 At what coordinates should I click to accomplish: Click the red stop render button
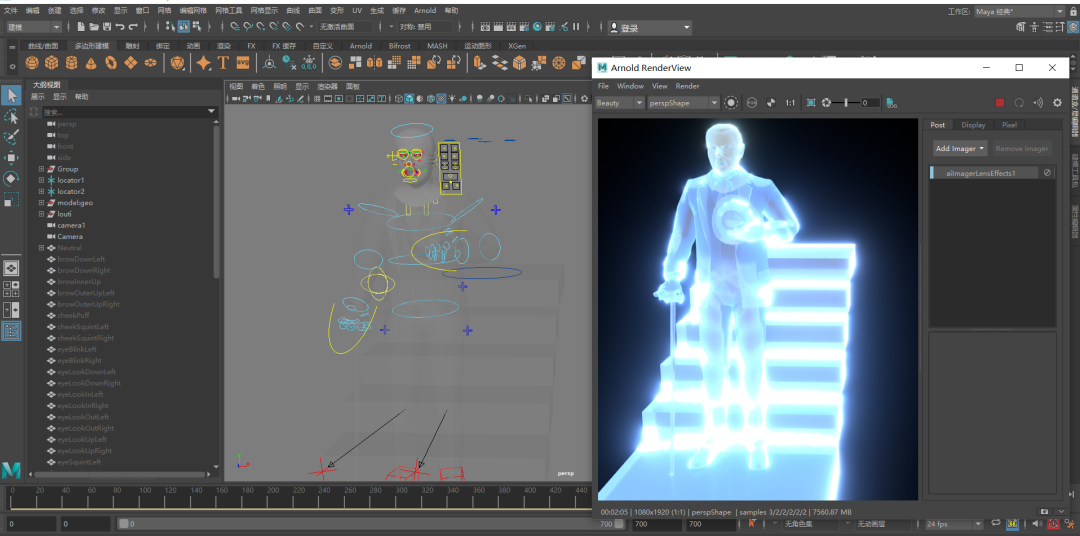pos(999,103)
